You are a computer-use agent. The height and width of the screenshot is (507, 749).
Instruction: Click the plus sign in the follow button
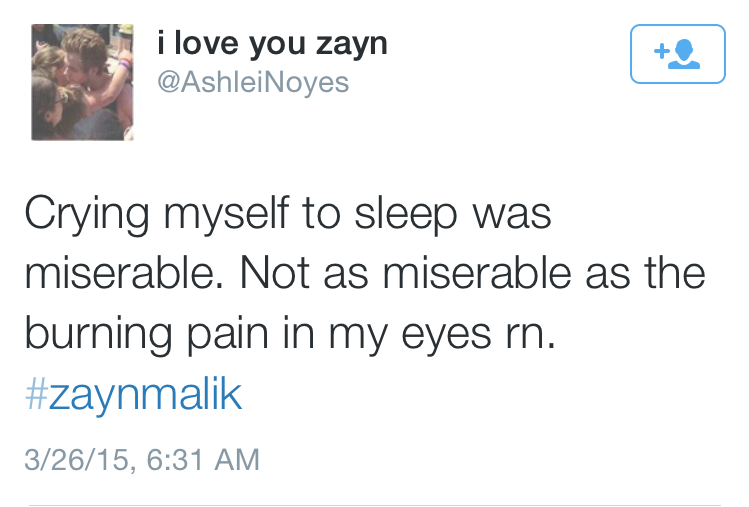tap(661, 51)
